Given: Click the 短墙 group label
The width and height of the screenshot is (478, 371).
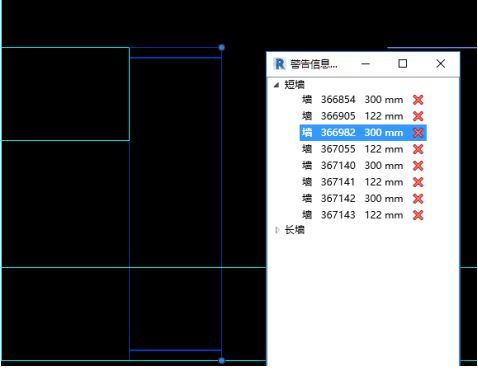Looking at the screenshot, I should (294, 85).
